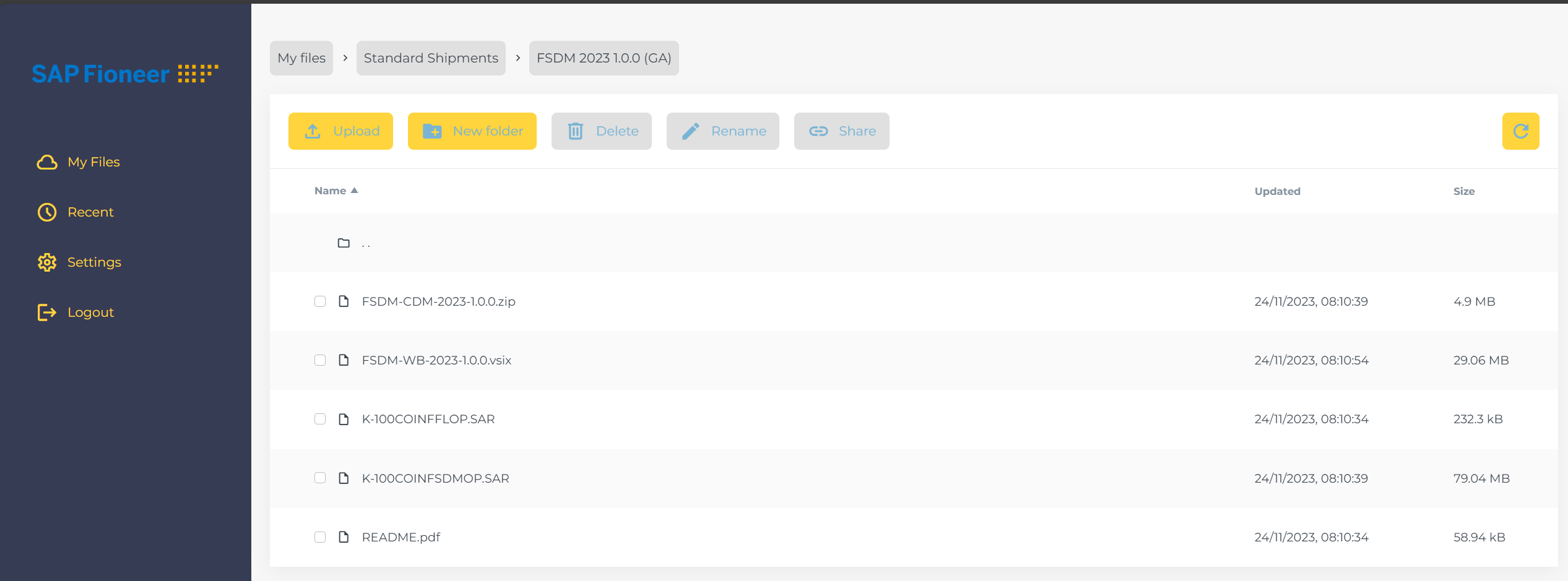Image resolution: width=1568 pixels, height=581 pixels.
Task: Click the Upload button
Action: pyautogui.click(x=340, y=131)
